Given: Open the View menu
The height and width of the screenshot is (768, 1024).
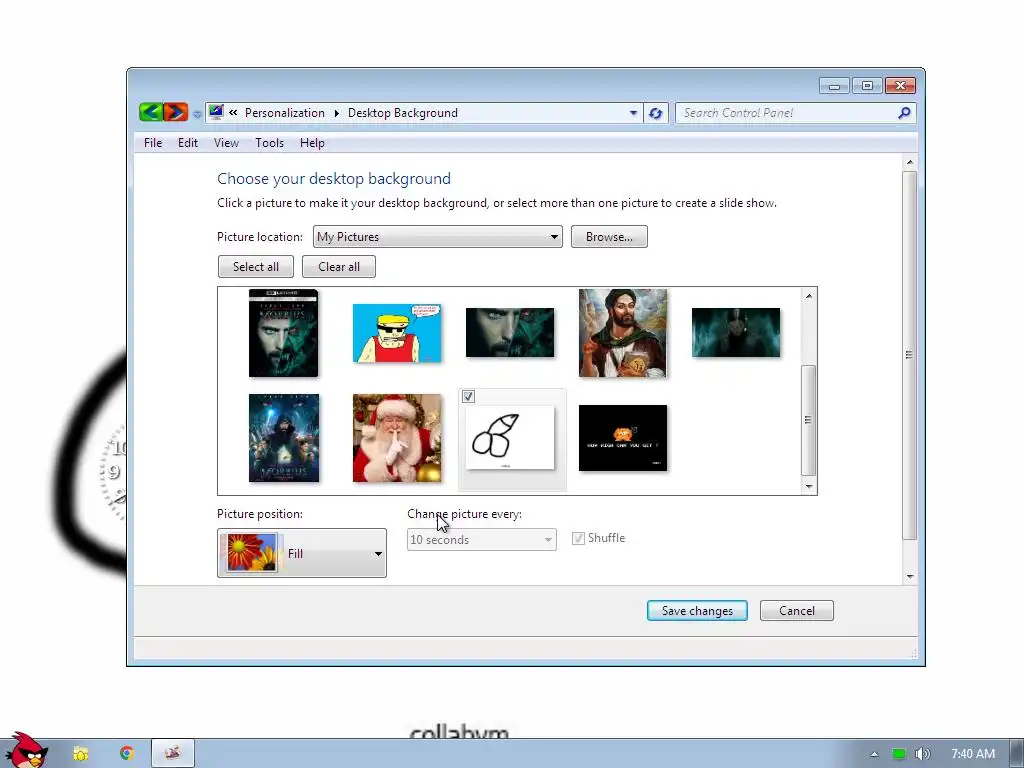Looking at the screenshot, I should click(227, 143).
